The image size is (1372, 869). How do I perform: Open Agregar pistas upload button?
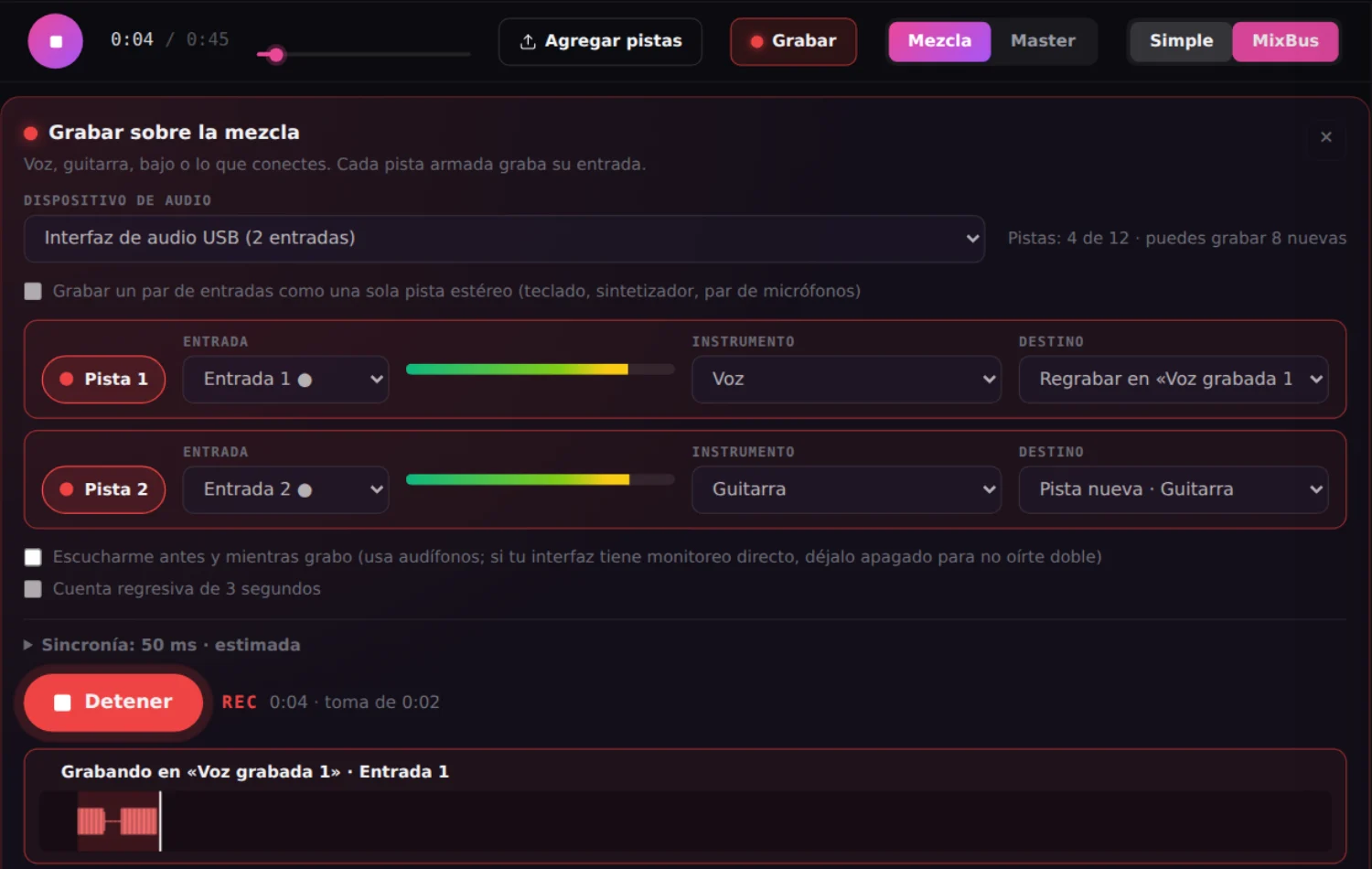coord(600,41)
